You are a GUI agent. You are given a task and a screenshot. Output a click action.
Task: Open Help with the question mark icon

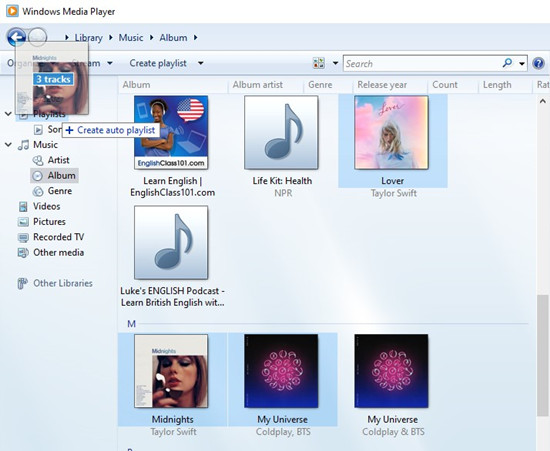pos(538,63)
